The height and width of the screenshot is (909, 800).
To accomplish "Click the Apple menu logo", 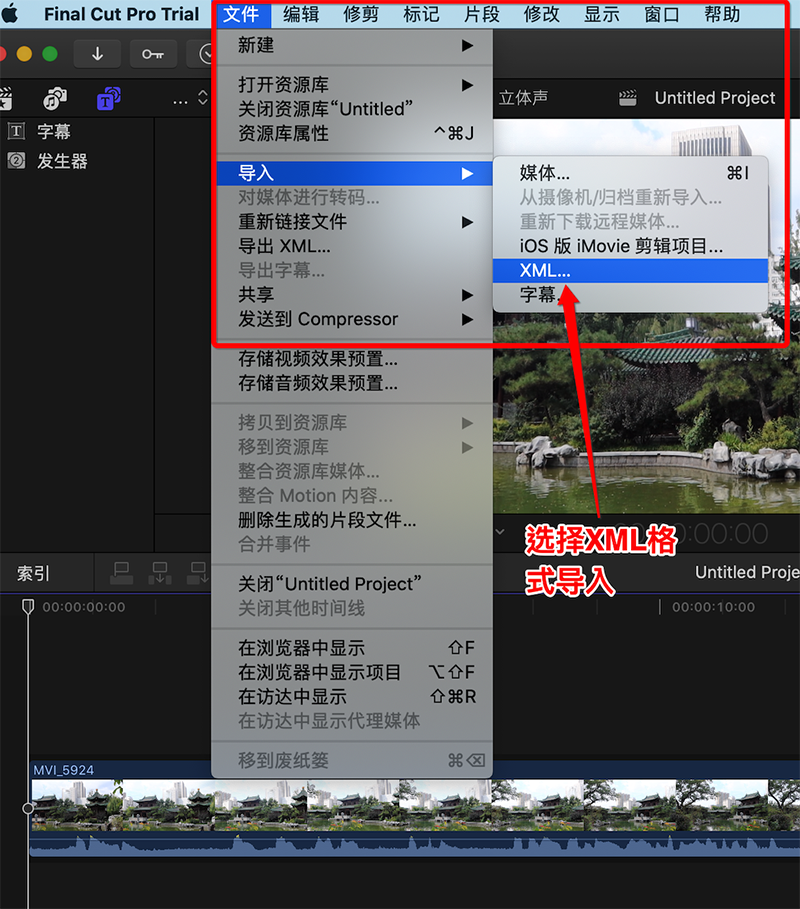I will pyautogui.click(x=11, y=15).
